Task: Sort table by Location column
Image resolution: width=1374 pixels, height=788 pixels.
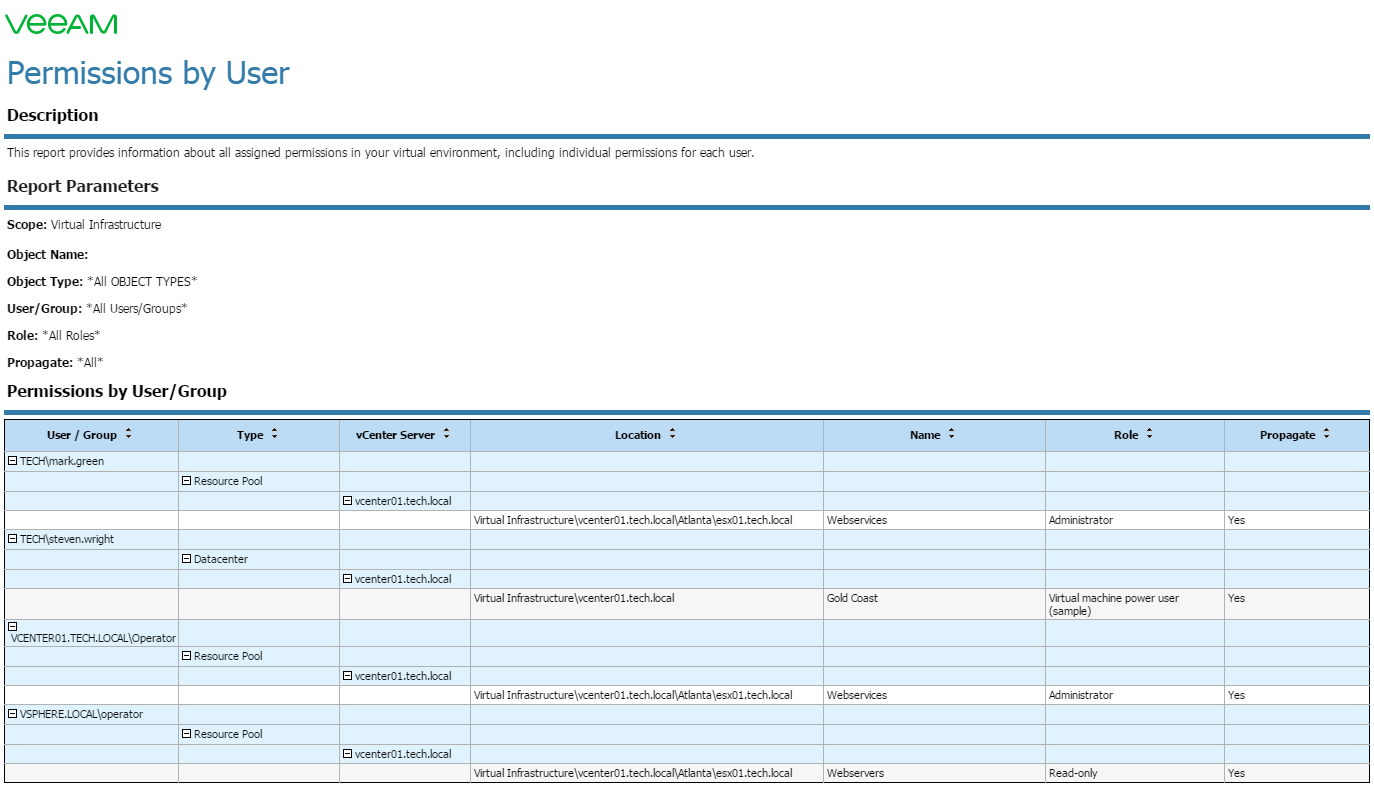Action: 673,434
